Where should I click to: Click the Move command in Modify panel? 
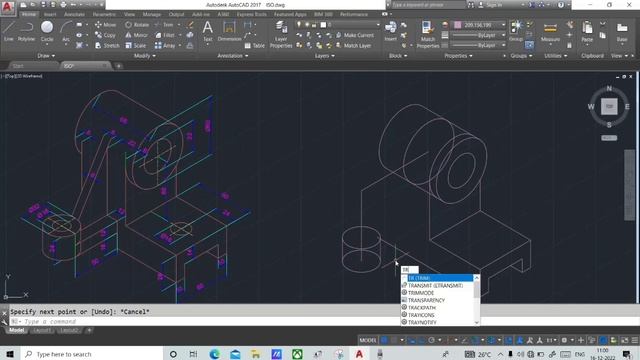pos(105,24)
